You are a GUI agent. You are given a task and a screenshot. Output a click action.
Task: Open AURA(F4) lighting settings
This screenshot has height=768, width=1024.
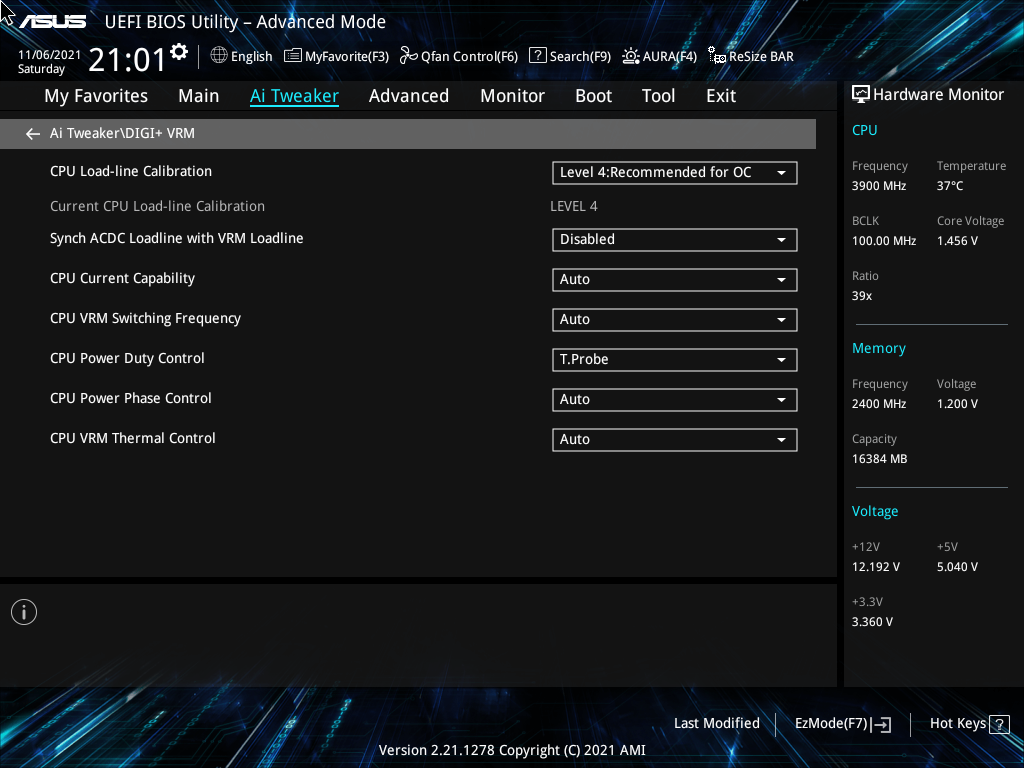point(659,56)
